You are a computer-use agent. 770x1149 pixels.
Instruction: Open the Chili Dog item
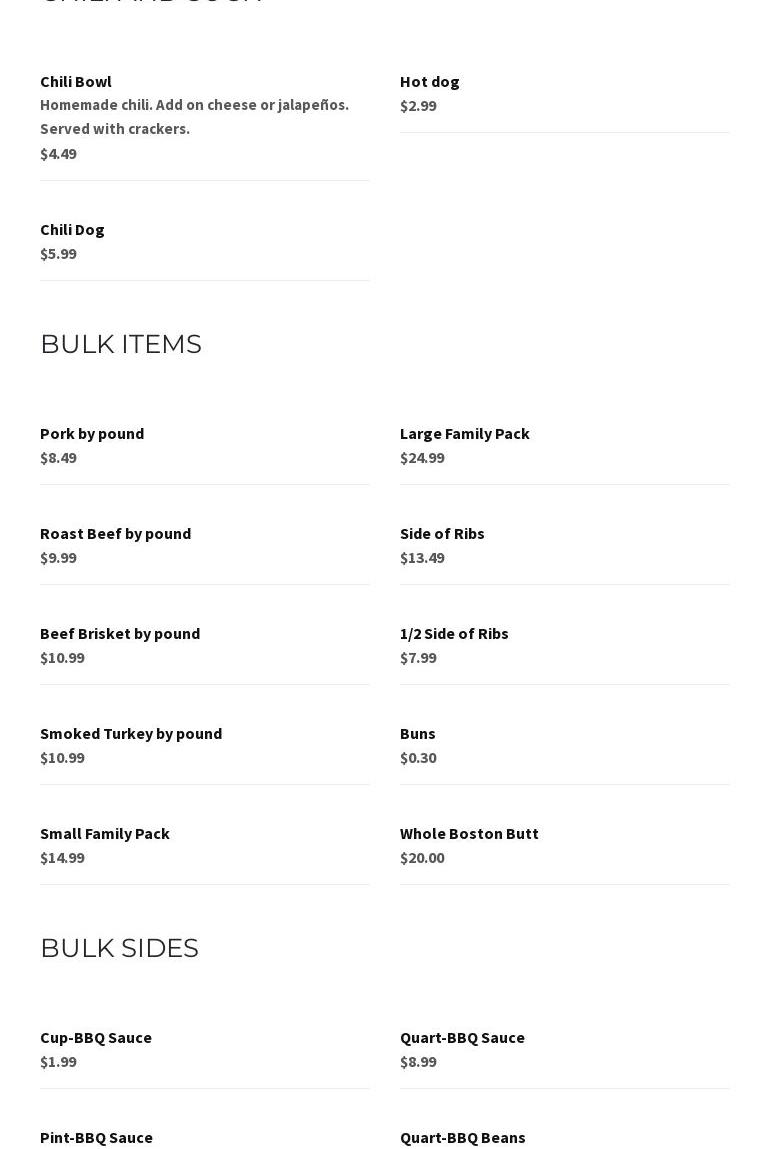coord(72,229)
